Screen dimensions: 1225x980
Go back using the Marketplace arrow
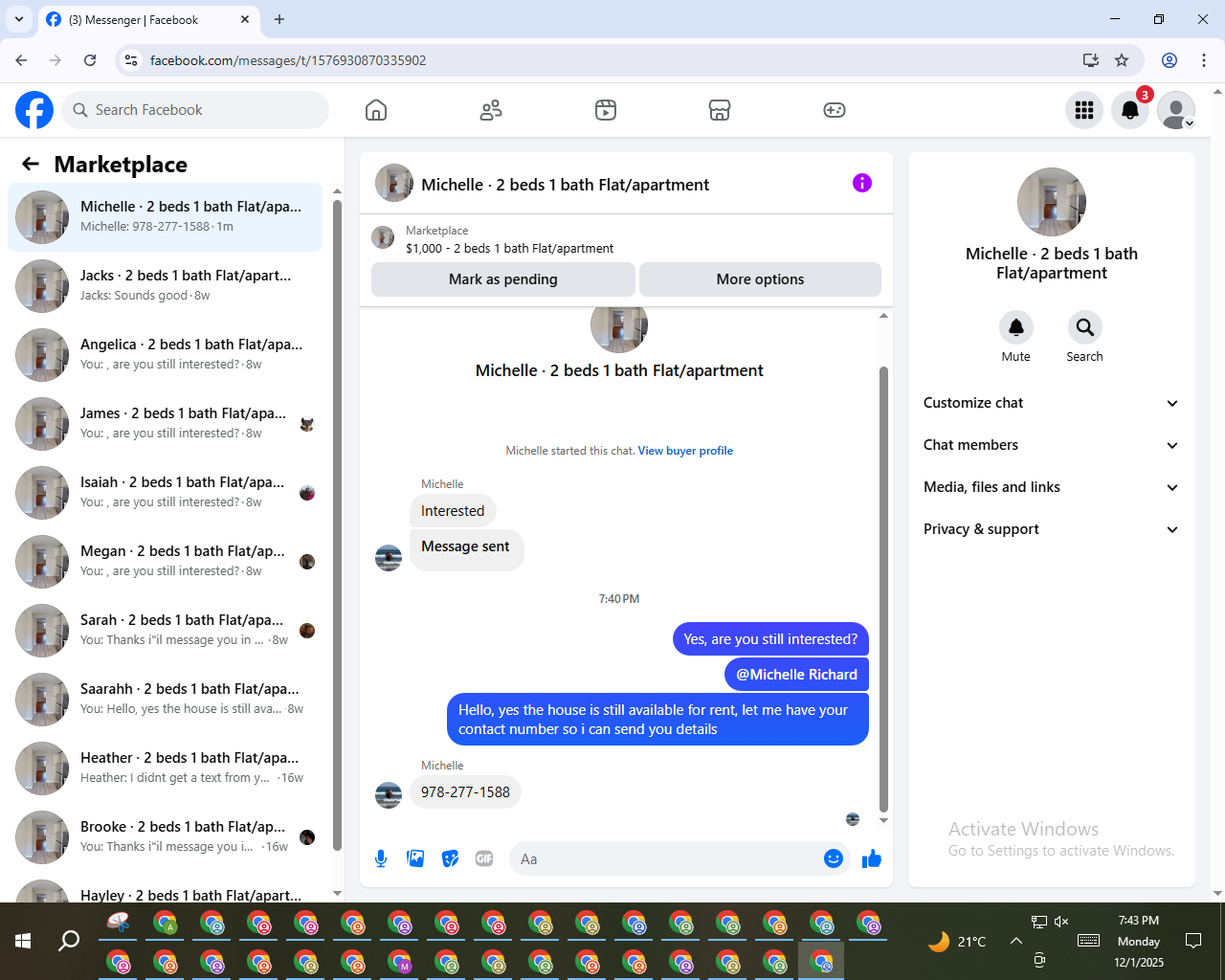pos(31,164)
